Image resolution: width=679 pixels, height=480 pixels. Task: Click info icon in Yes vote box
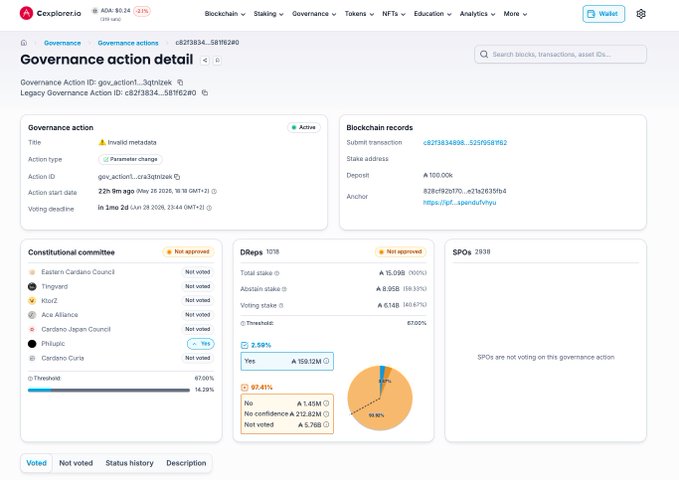tap(326, 361)
